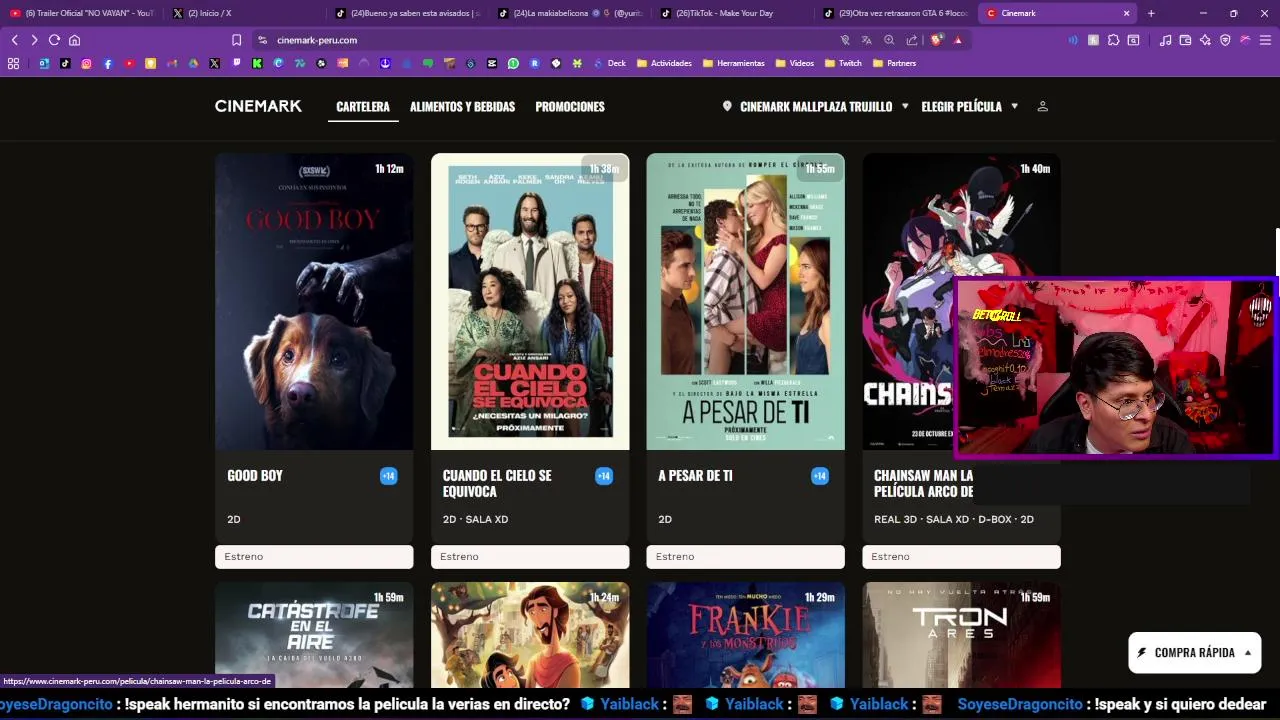Open the Partners bookmarks folder
Image resolution: width=1280 pixels, height=720 pixels.
[x=894, y=63]
